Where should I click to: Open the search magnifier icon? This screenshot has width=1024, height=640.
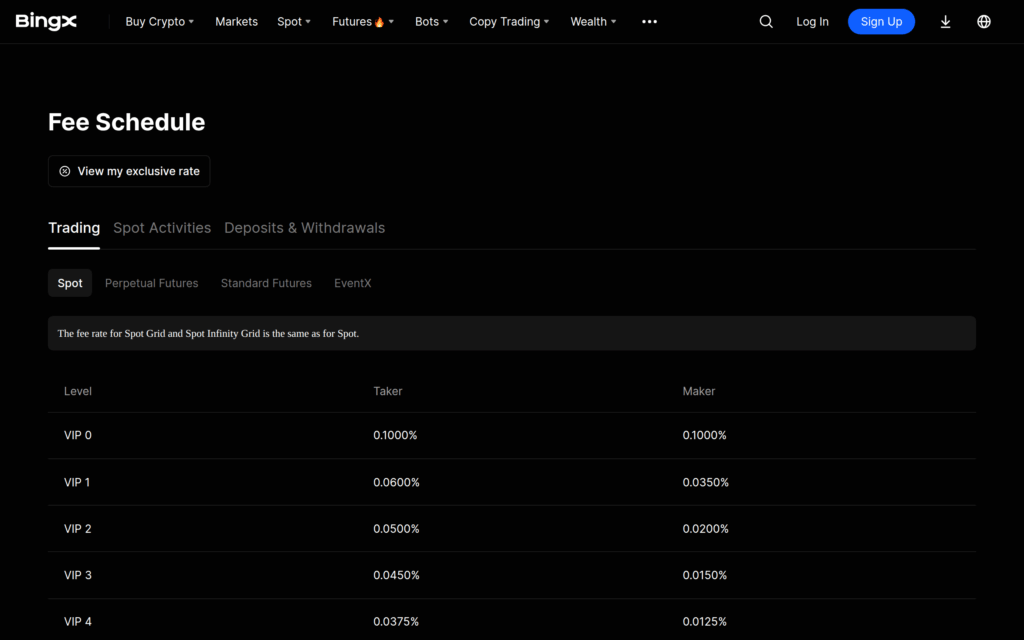(x=766, y=22)
